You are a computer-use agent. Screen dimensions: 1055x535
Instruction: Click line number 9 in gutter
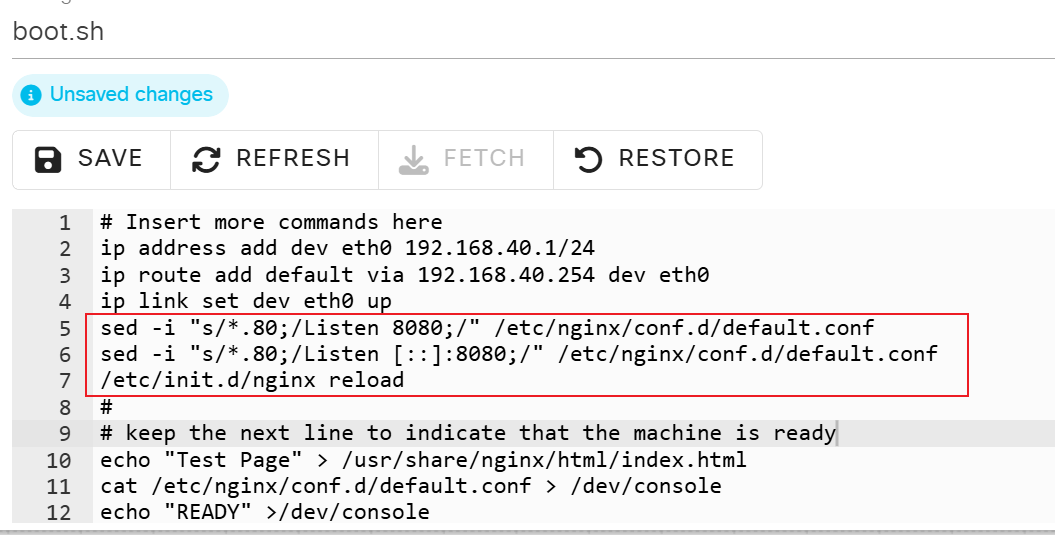point(65,433)
